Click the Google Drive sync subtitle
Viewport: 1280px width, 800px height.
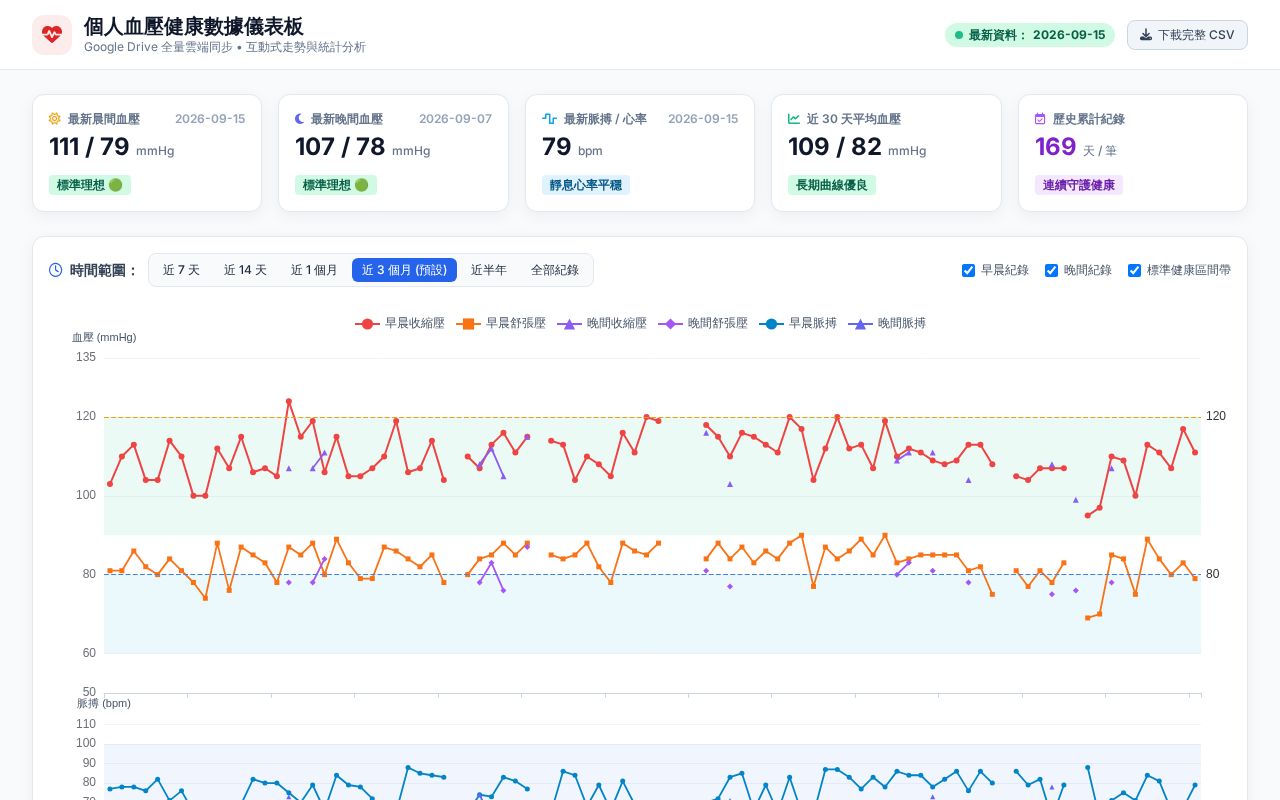(225, 47)
